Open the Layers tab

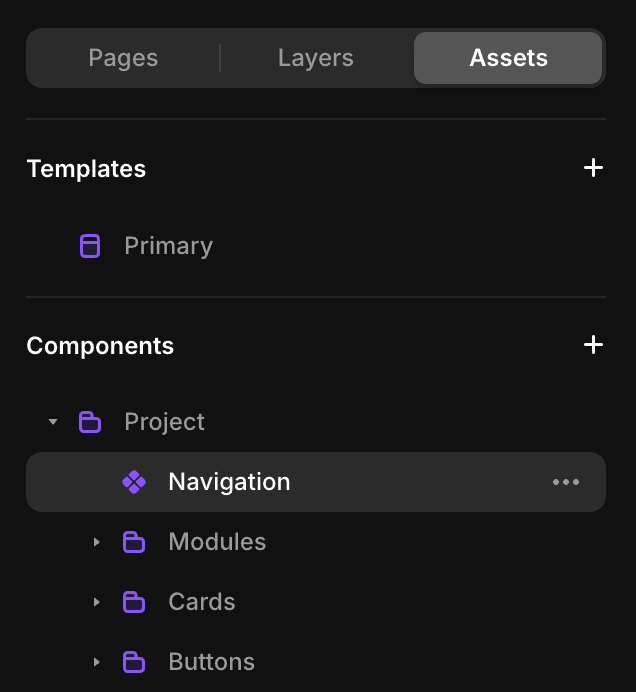coord(315,58)
